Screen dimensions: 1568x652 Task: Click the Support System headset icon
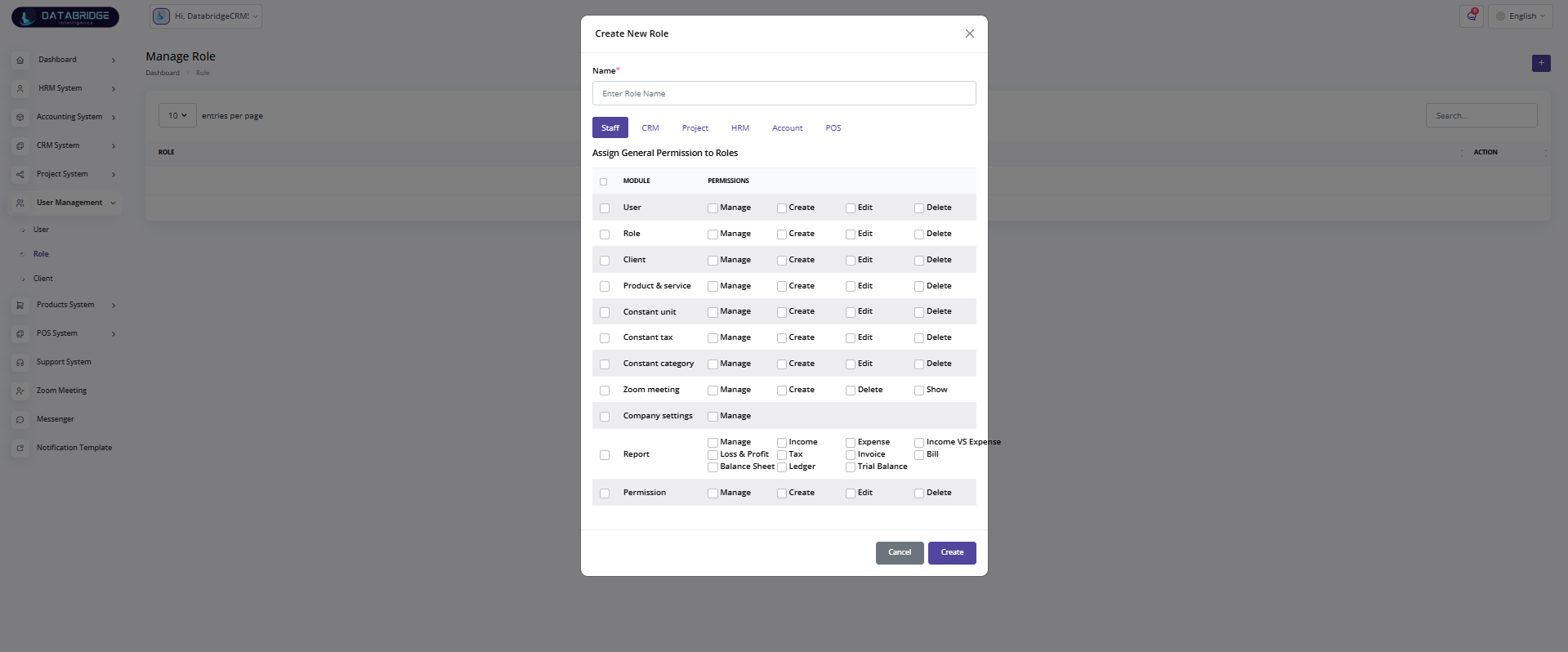coord(20,362)
